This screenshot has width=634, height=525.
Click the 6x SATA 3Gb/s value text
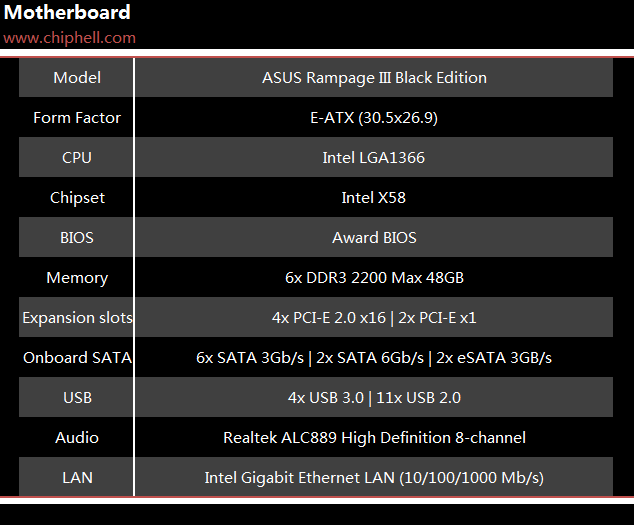click(x=250, y=358)
